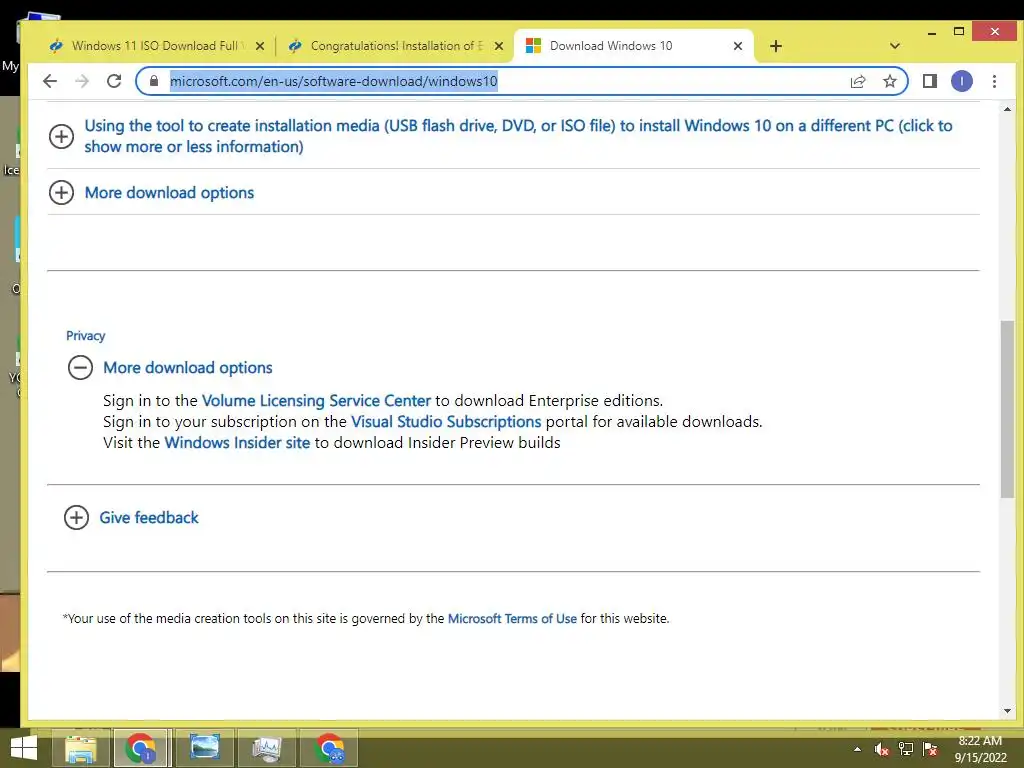Click the address bar URL

coord(334,81)
